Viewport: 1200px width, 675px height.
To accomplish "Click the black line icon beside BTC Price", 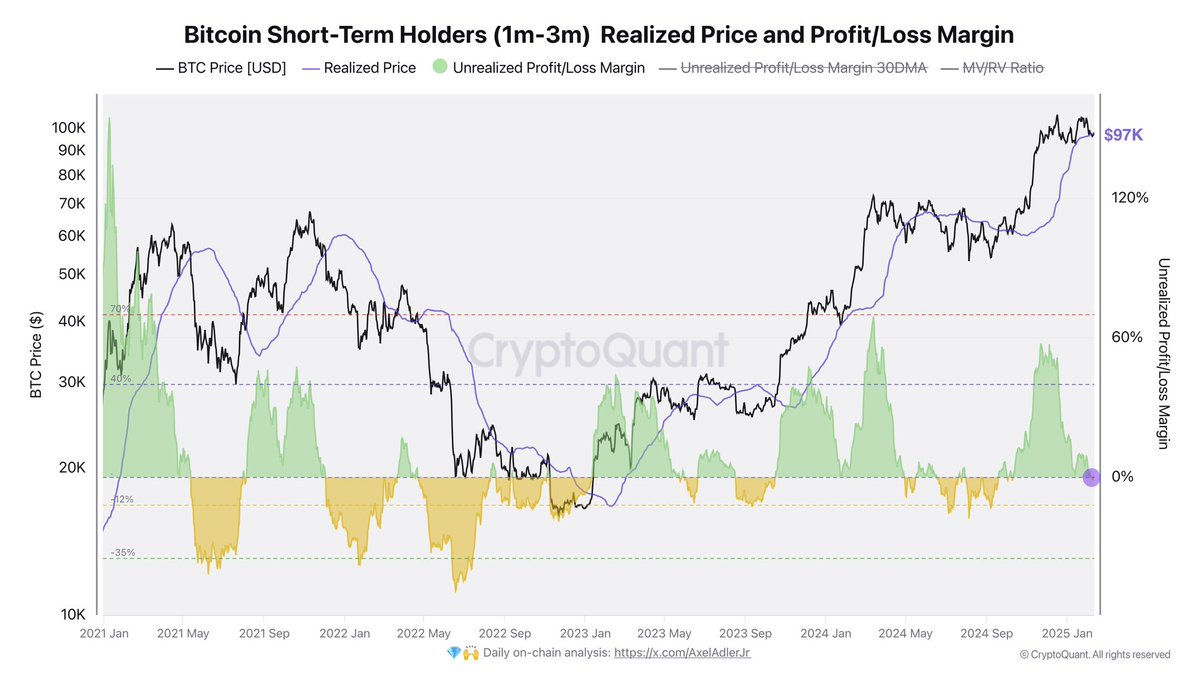I will click(x=165, y=68).
